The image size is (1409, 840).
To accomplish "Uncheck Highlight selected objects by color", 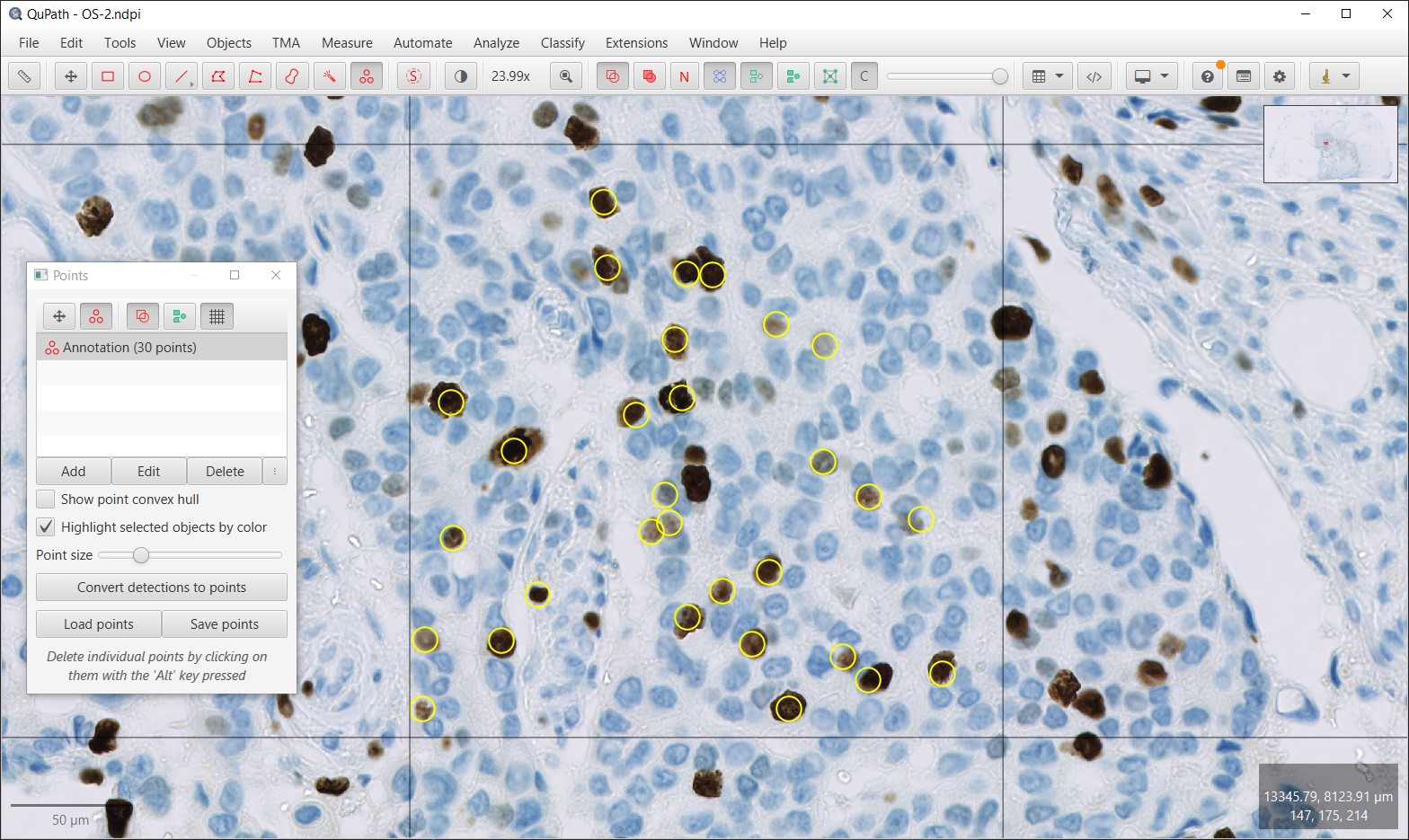I will click(46, 526).
